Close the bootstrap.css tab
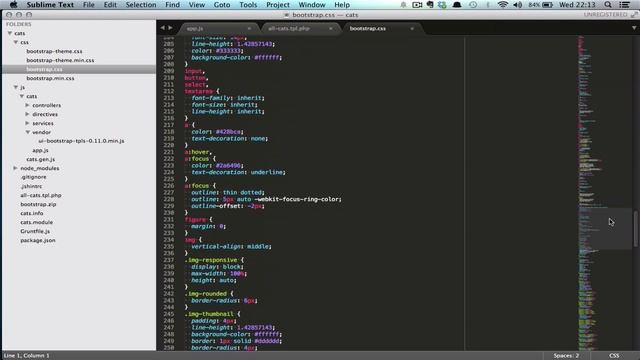 pos(412,29)
